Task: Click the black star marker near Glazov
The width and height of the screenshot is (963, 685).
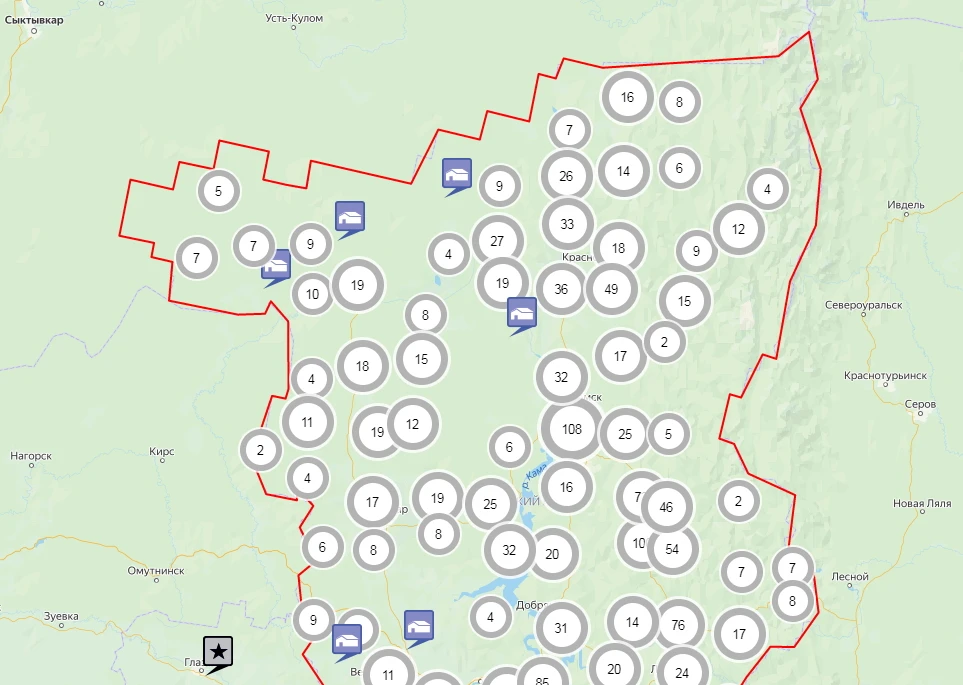Action: coord(219,652)
